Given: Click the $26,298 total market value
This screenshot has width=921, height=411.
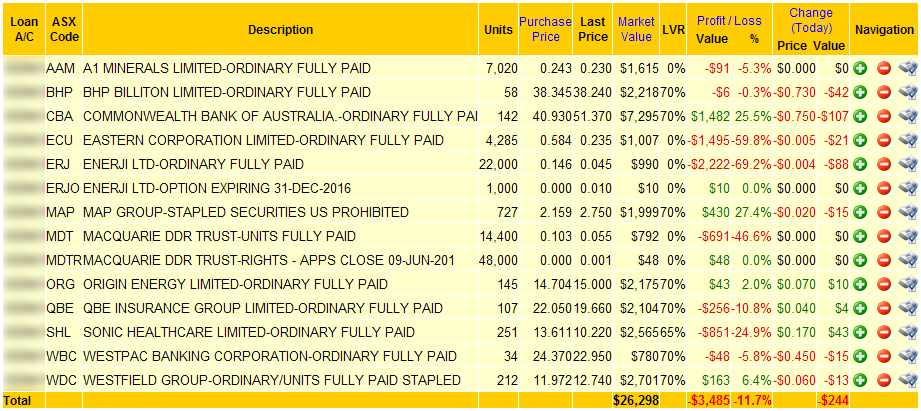Looking at the screenshot, I should [x=636, y=400].
